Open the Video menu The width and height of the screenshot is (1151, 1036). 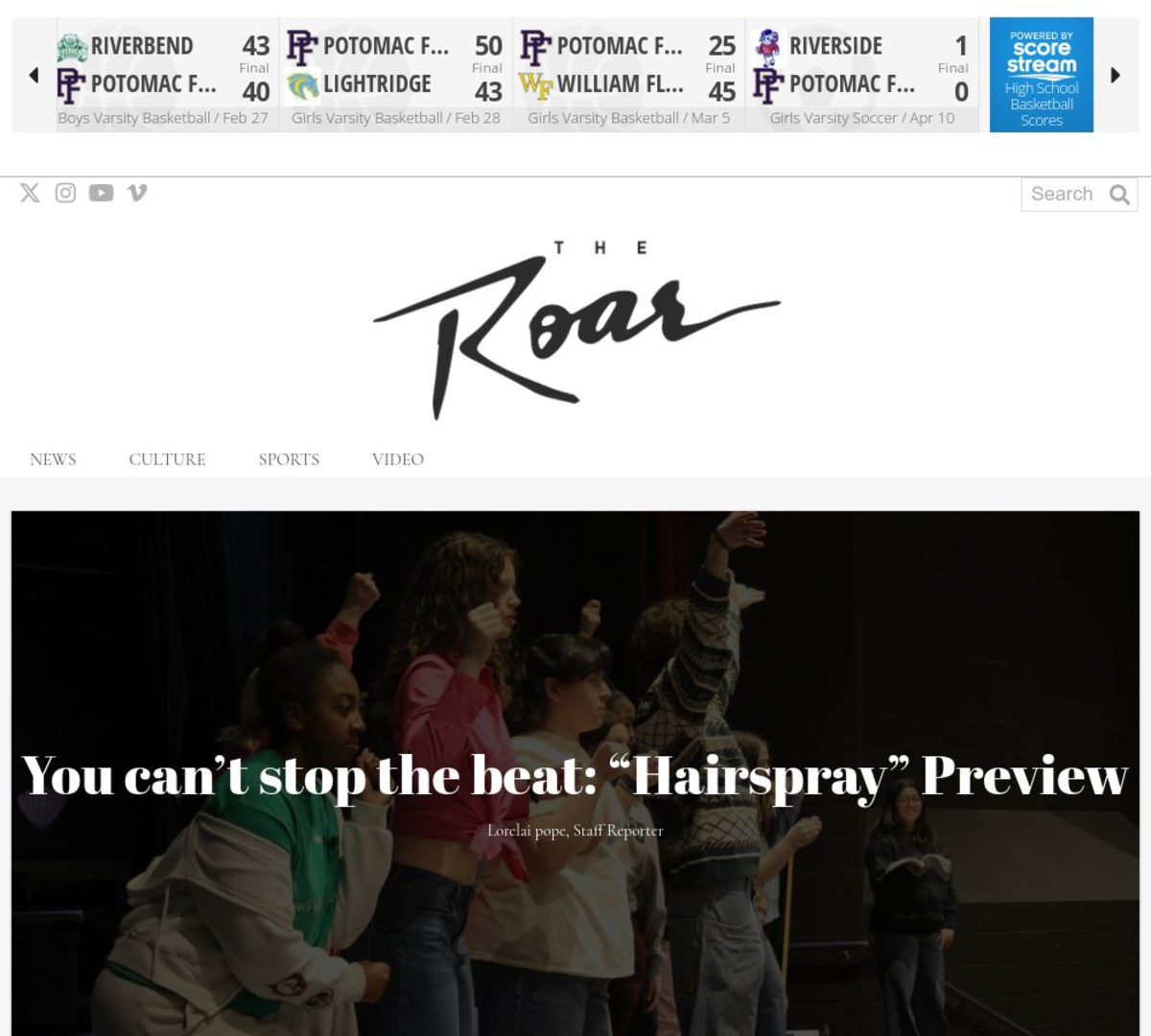pos(398,459)
